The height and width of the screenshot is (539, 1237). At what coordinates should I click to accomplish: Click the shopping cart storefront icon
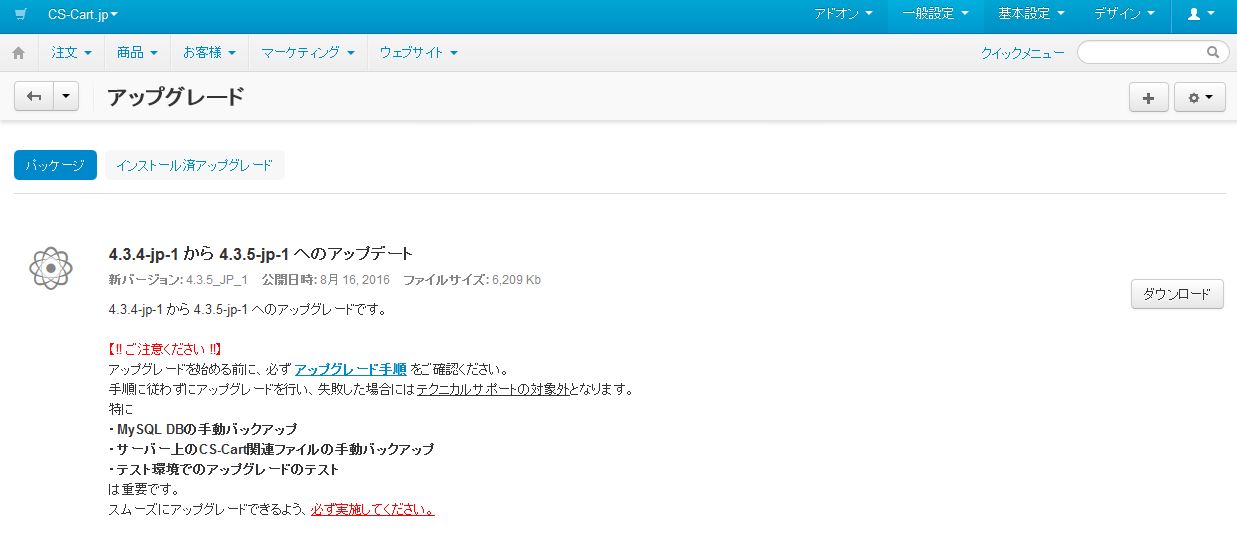pyautogui.click(x=20, y=14)
